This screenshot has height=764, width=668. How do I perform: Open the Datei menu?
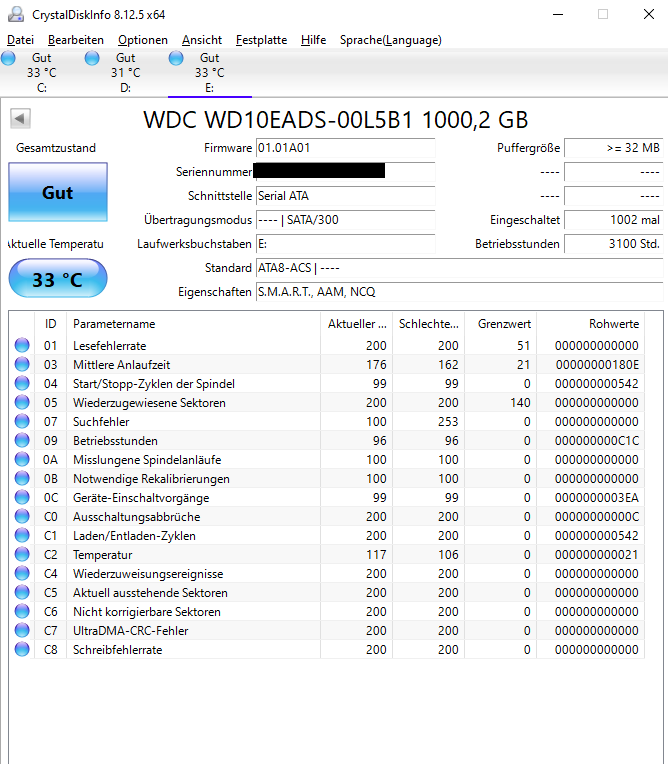click(x=20, y=40)
